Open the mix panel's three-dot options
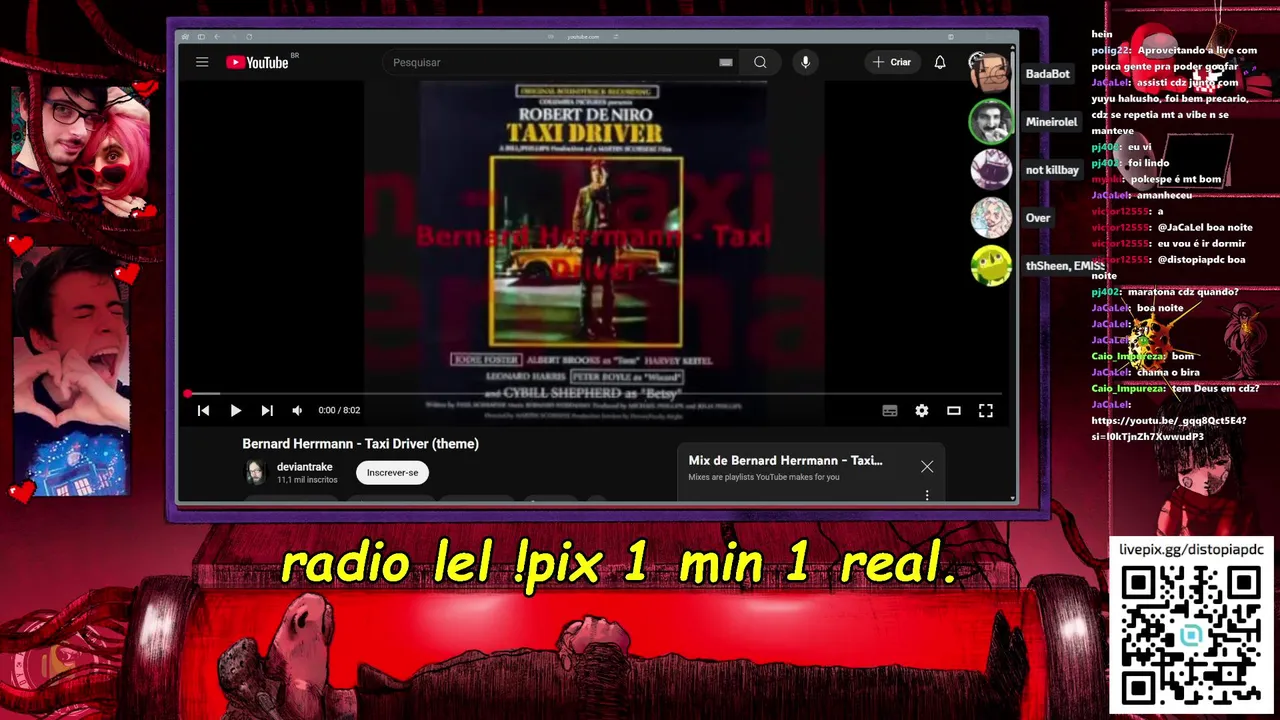 click(x=927, y=495)
